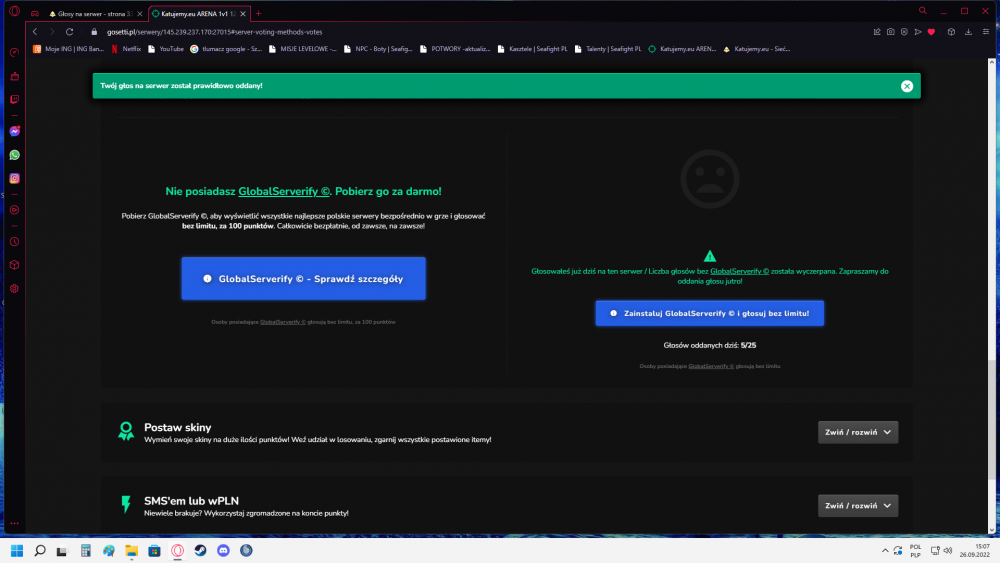Viewport: 1000px width, 563px height.
Task: Open Windows taskbar search
Action: tap(40, 551)
